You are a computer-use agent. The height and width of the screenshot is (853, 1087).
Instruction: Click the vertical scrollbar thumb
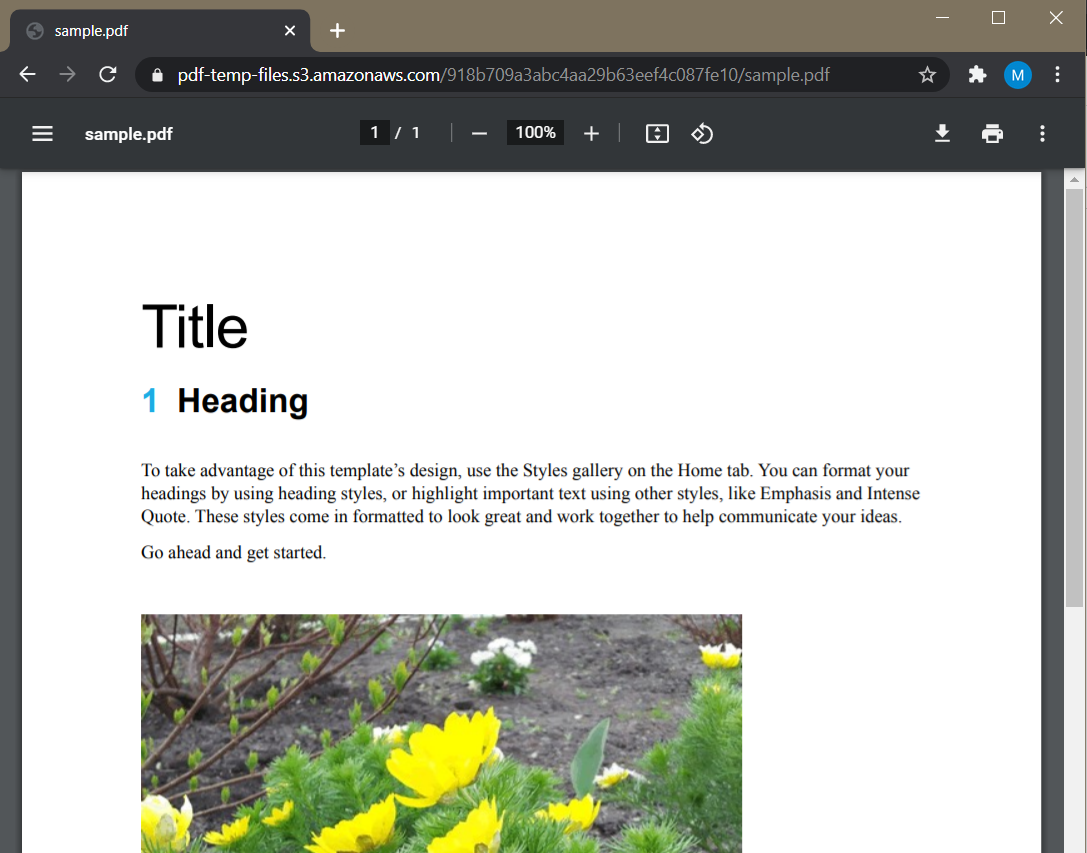[x=1074, y=398]
